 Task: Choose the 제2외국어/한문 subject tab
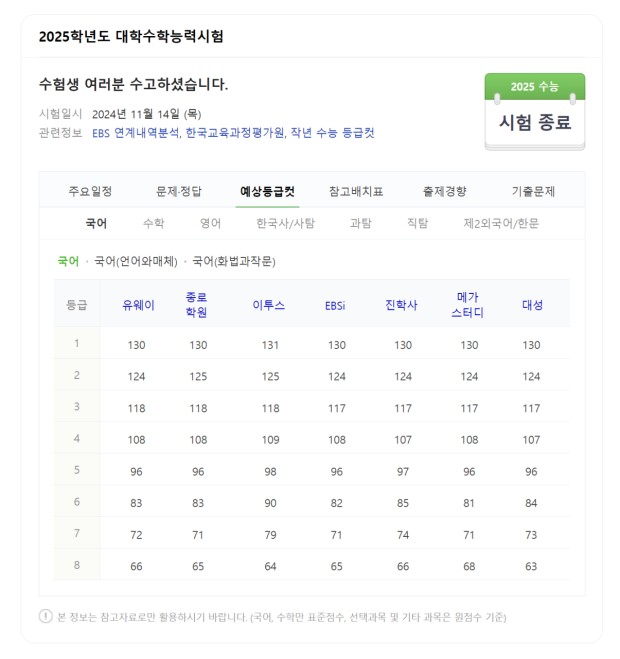501,224
